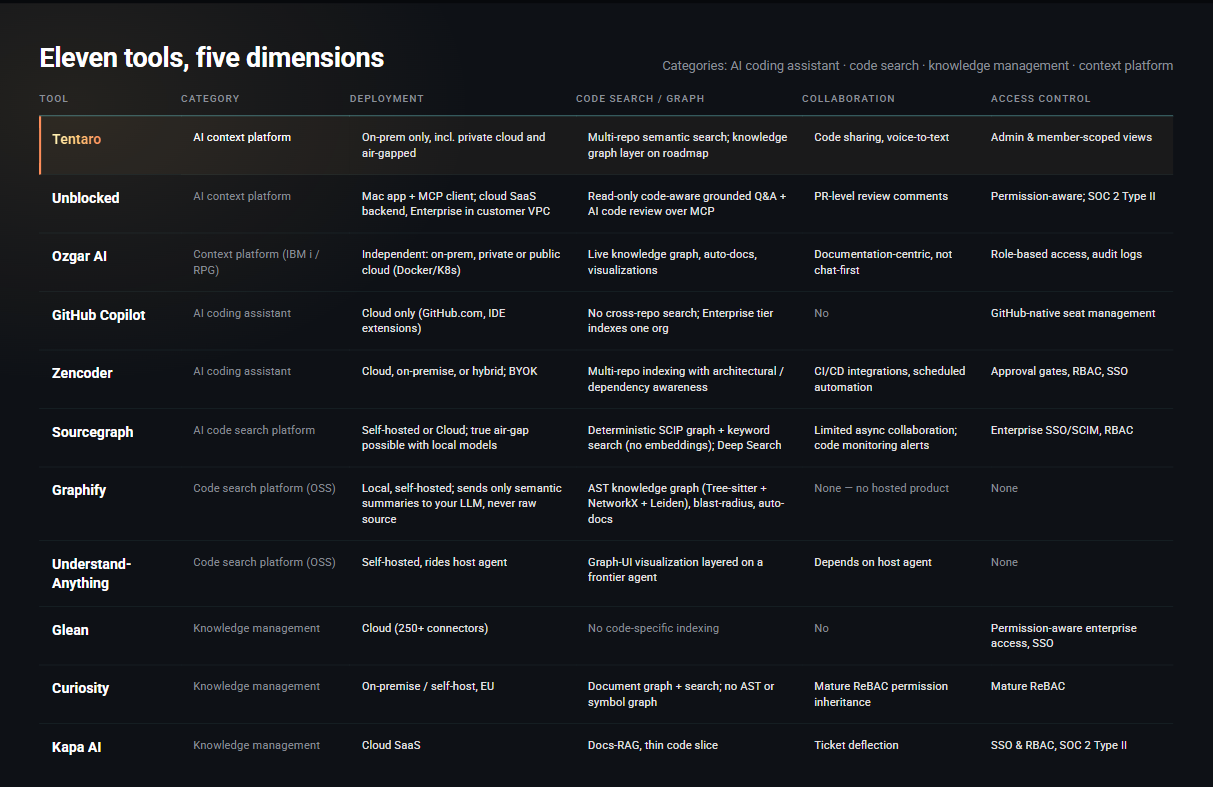Click 'Documentation-centric, not chat-first' cell
Viewport: 1213px width, 787px height.
click(884, 262)
